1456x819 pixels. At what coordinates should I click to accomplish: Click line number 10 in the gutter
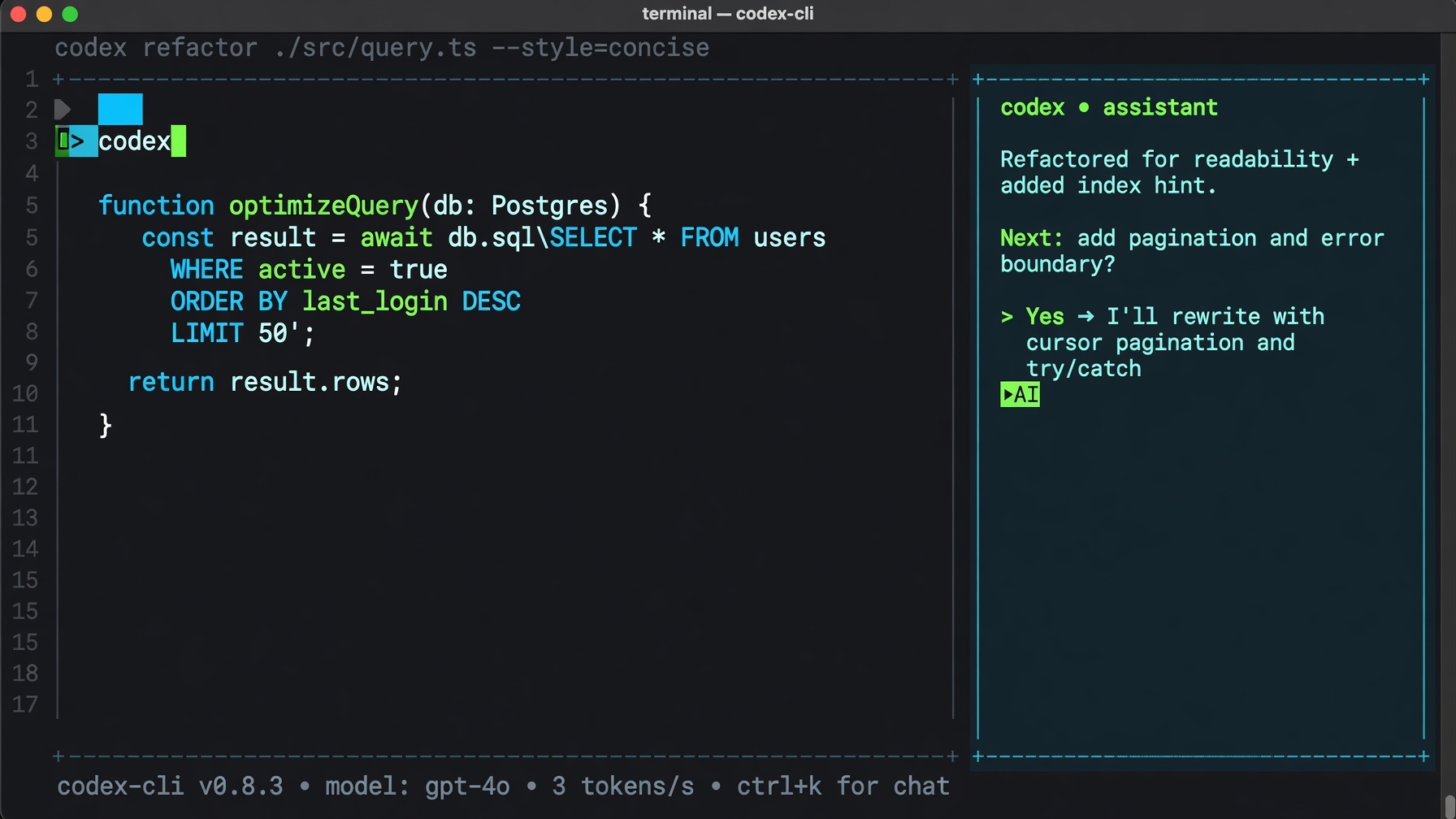(x=25, y=394)
